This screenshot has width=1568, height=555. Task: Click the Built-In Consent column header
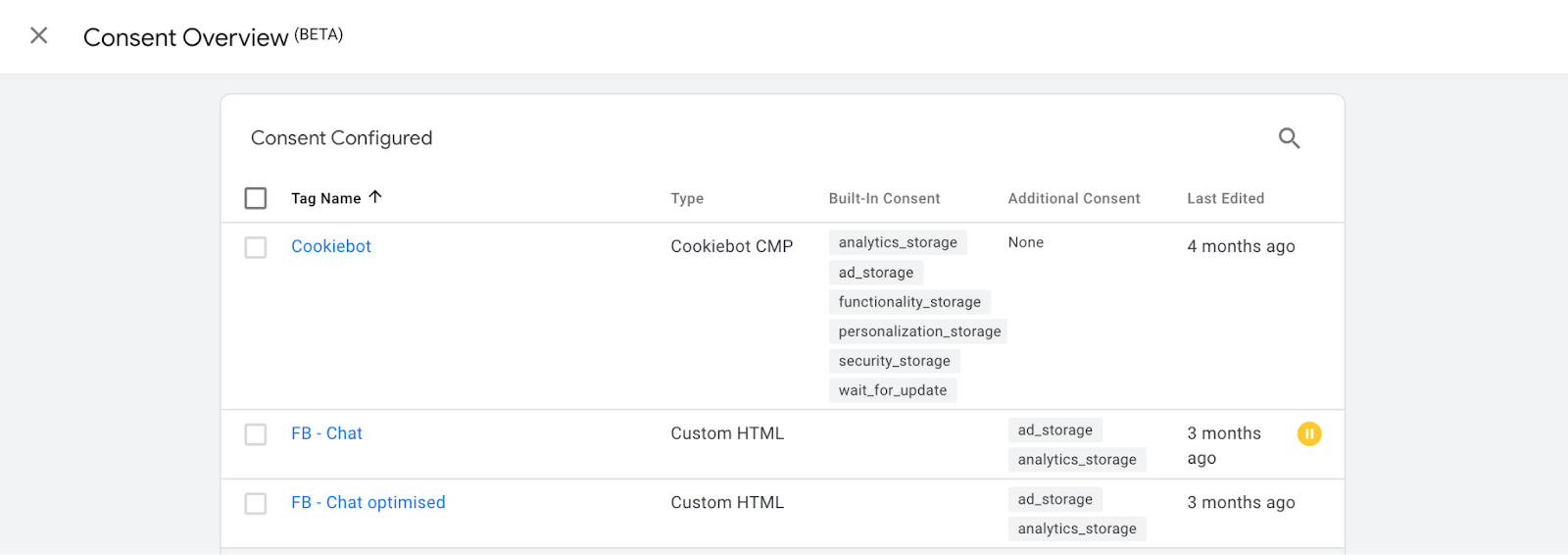coord(884,198)
